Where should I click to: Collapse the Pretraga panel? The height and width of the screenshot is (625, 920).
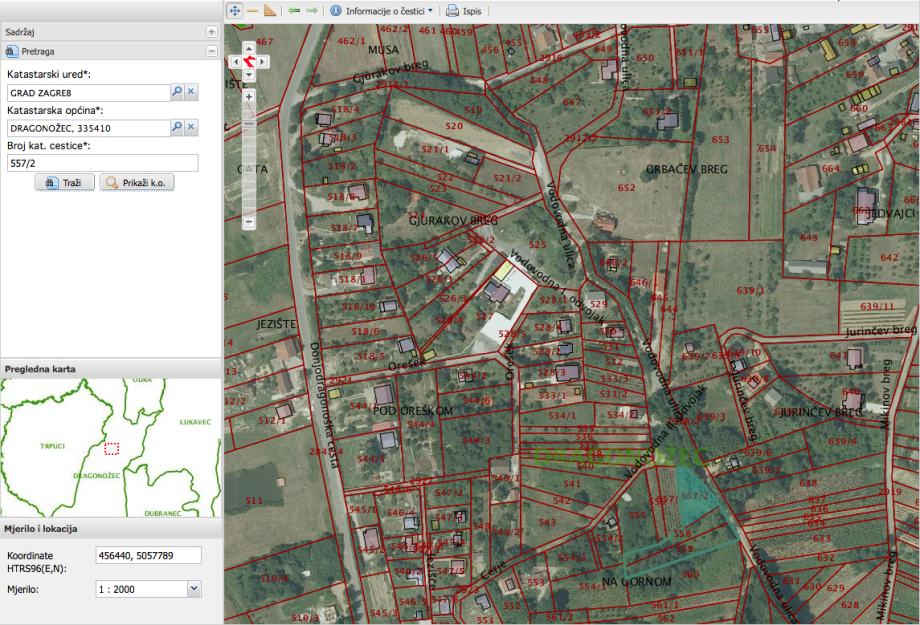pos(211,50)
